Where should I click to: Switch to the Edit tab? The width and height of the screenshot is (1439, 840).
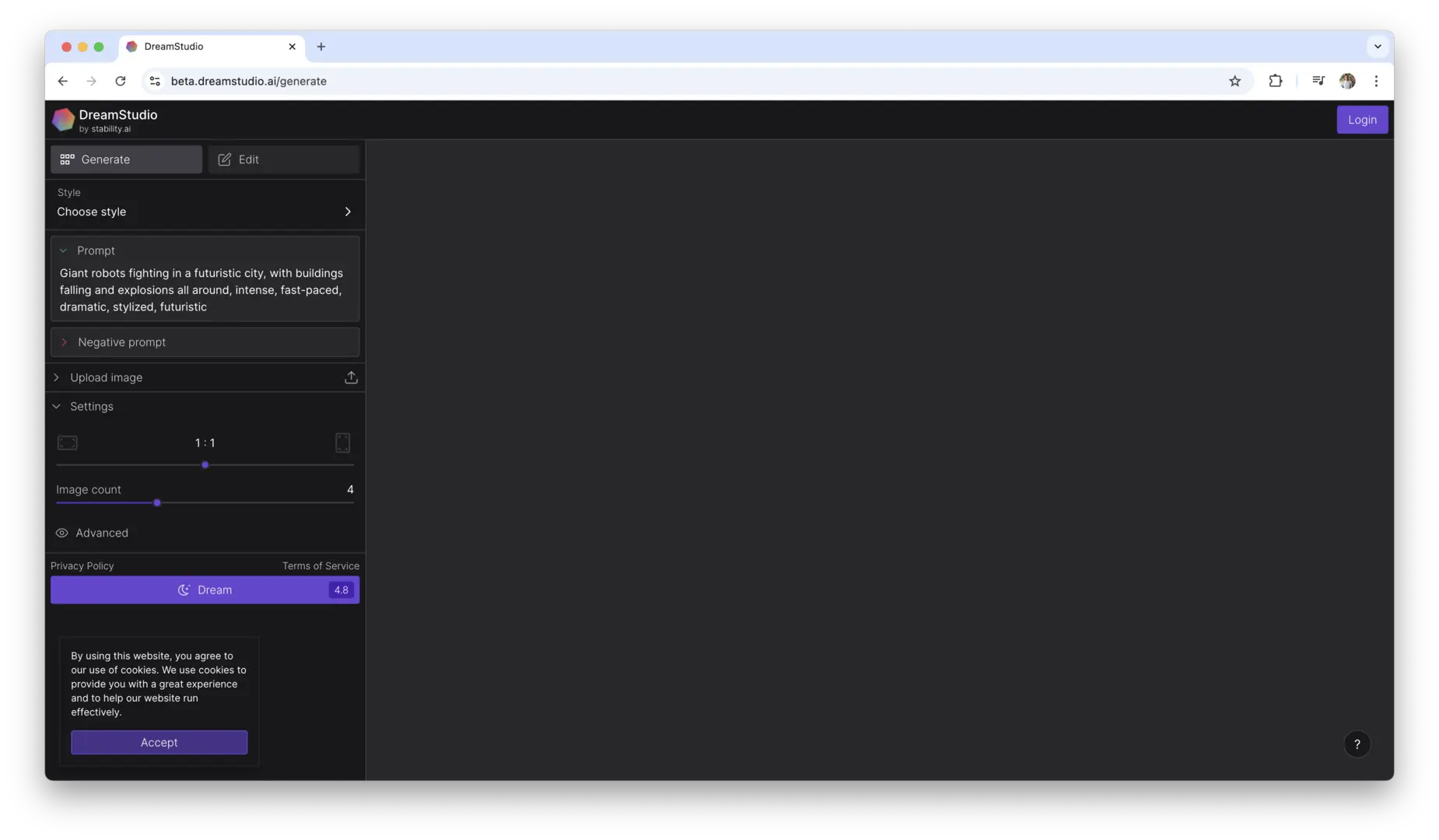tap(283, 159)
